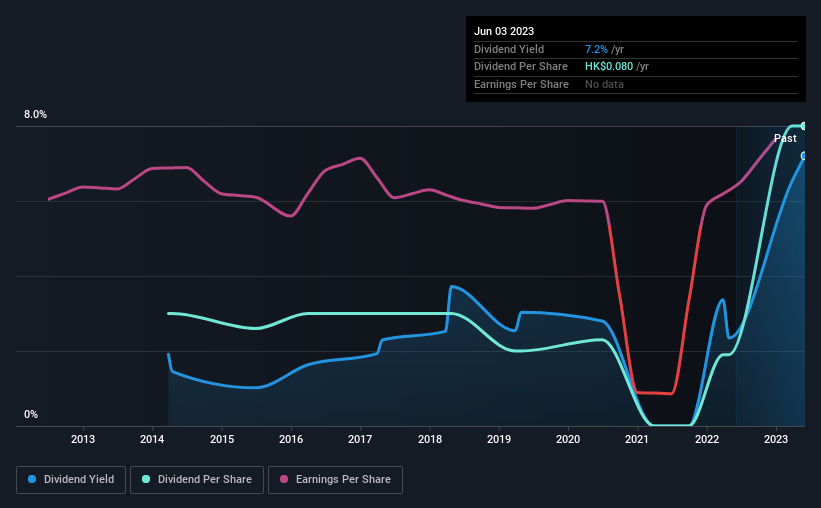This screenshot has width=821, height=508.
Task: Toggle the Earnings Per Share legend button
Action: (x=335, y=480)
